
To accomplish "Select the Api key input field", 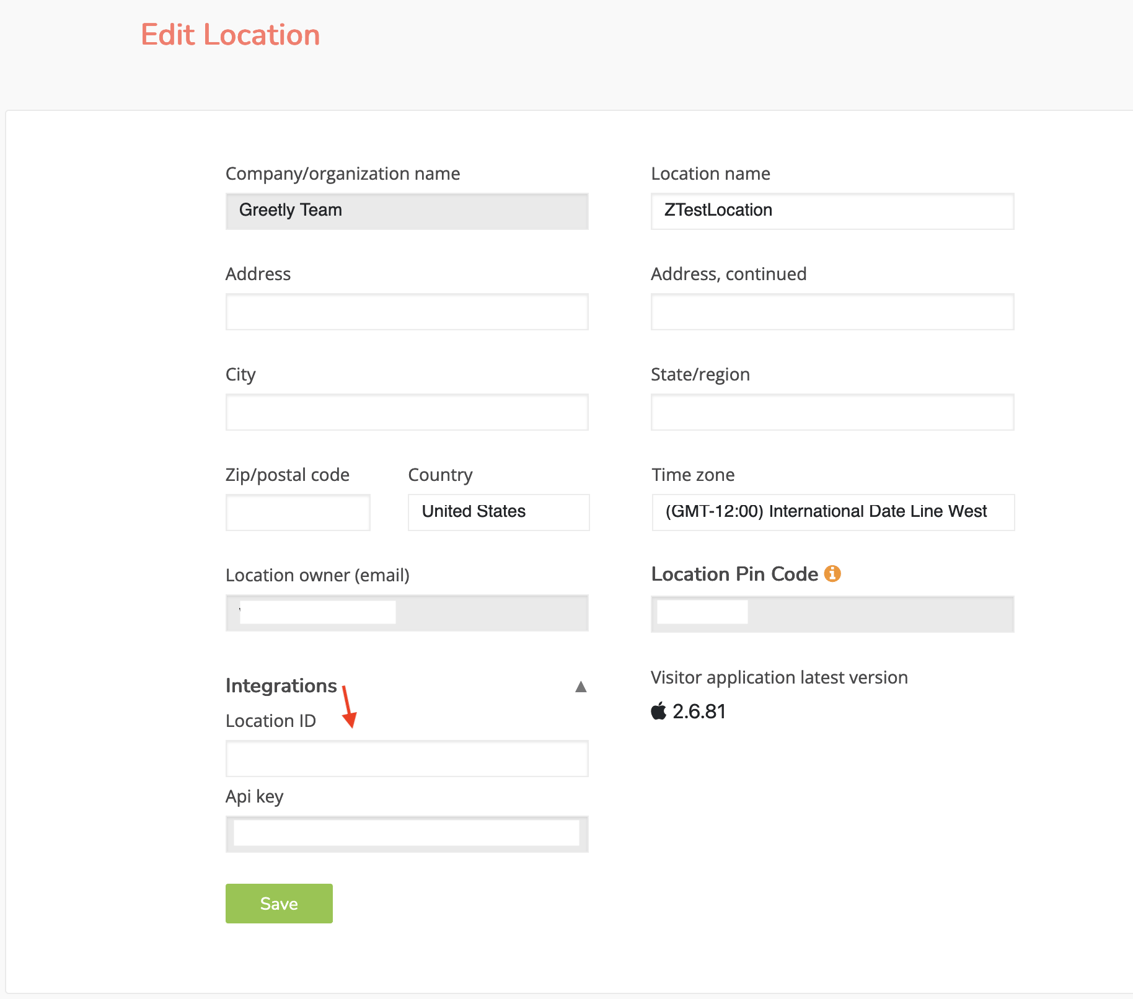I will (x=406, y=833).
